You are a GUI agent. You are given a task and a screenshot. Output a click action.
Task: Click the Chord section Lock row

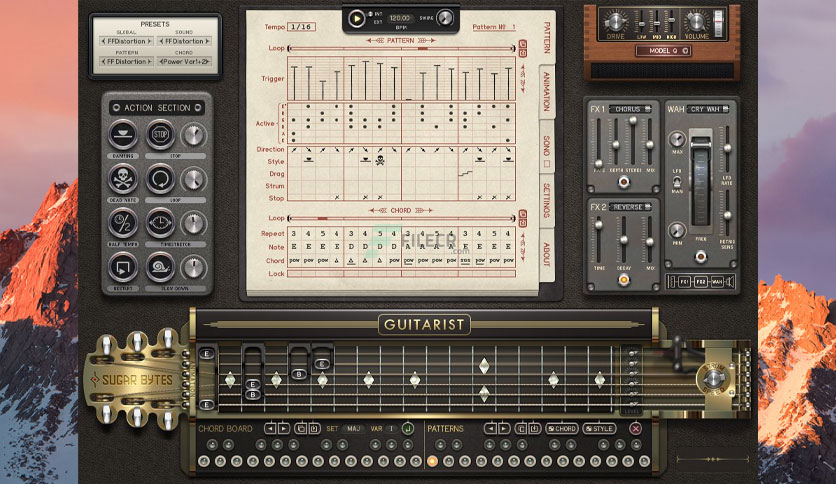[401, 273]
